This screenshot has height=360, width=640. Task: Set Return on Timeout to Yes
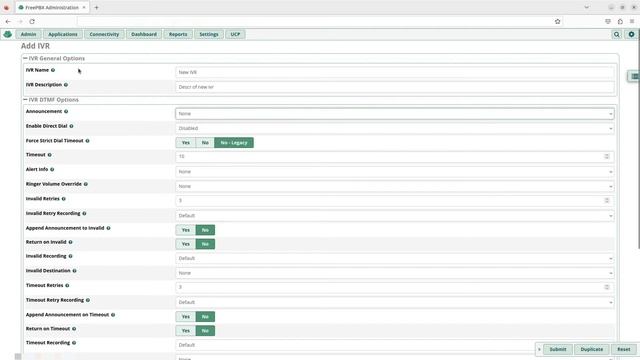click(186, 331)
